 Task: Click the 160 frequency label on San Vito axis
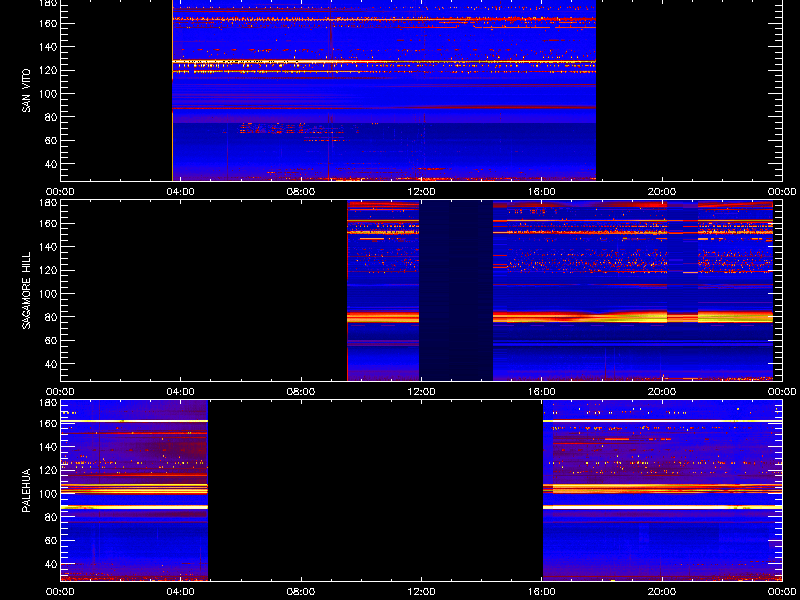pyautogui.click(x=48, y=23)
